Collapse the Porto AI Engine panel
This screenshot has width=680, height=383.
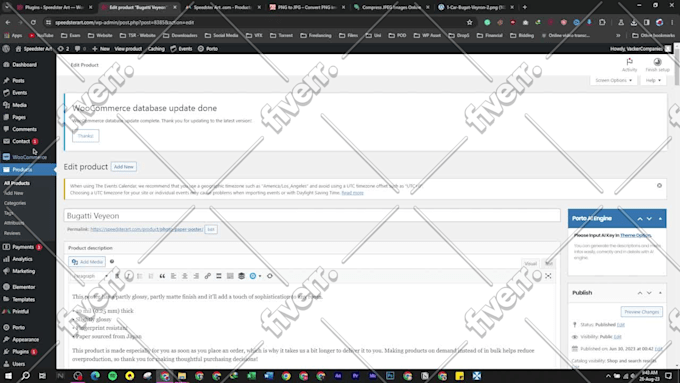click(x=660, y=219)
